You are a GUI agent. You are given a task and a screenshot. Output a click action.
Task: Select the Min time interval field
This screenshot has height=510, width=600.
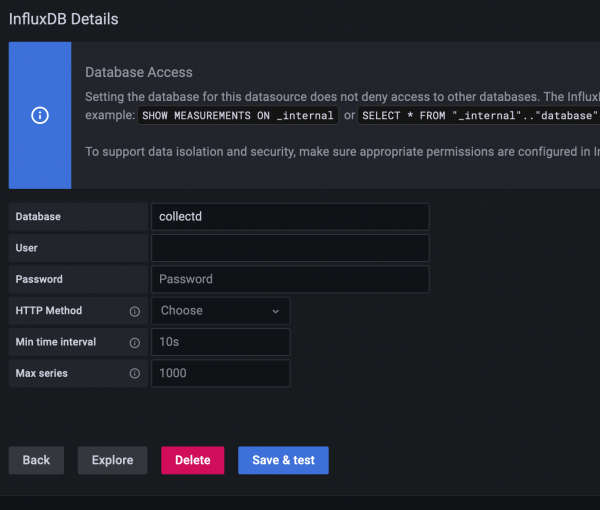click(x=220, y=342)
